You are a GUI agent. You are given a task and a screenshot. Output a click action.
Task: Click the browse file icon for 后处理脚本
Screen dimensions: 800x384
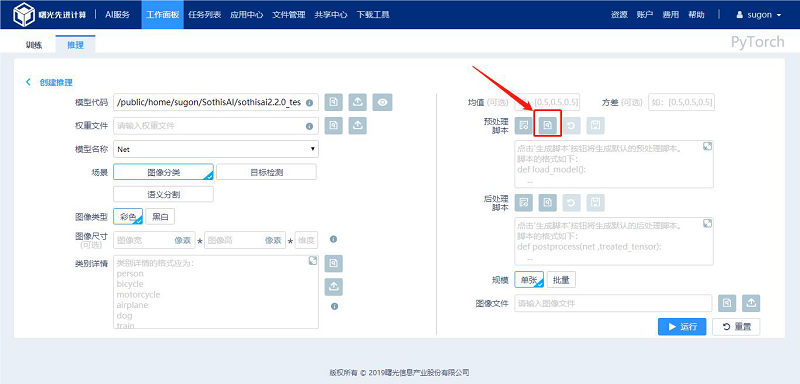[547, 202]
